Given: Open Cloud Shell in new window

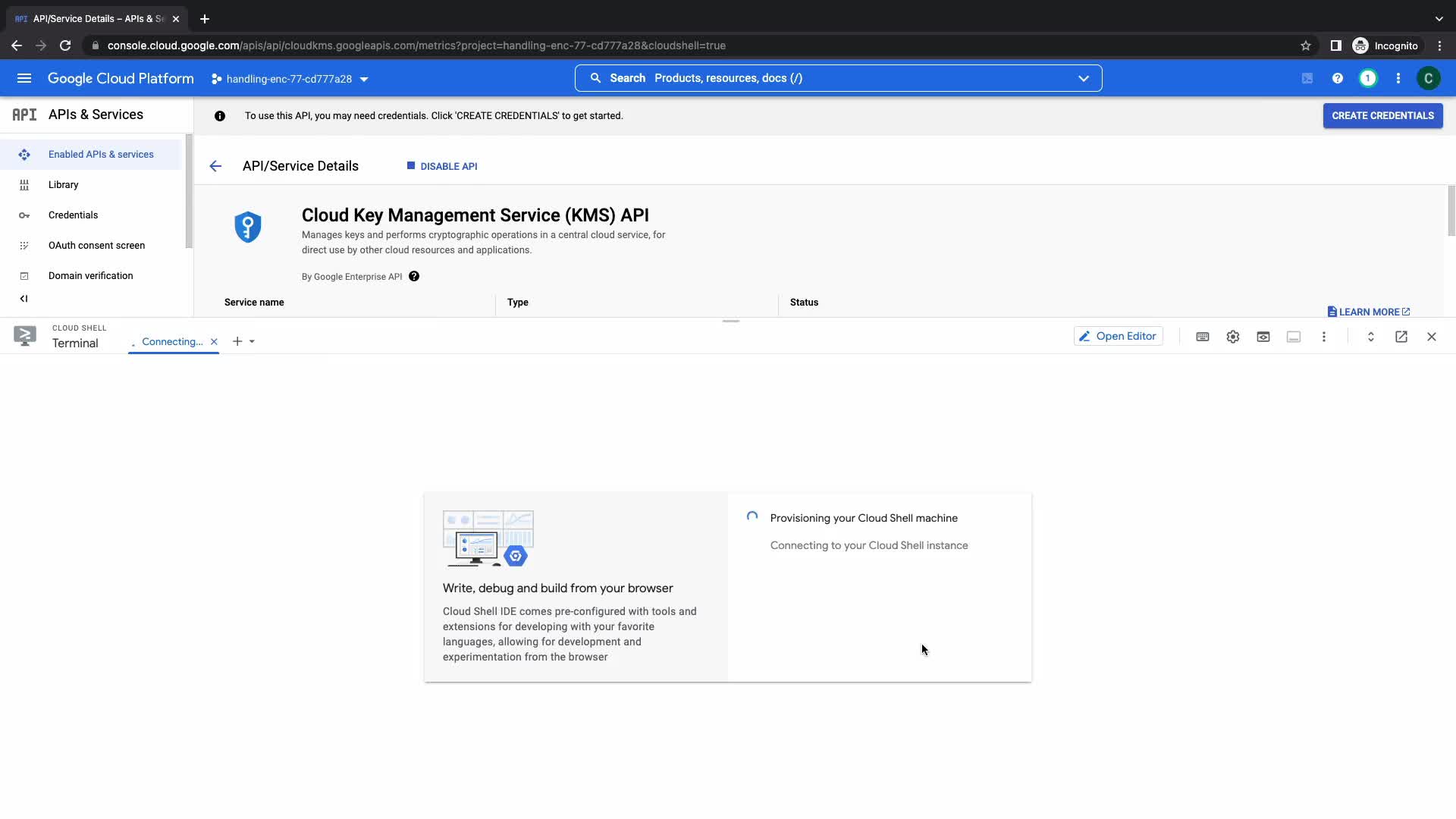Looking at the screenshot, I should click(1401, 337).
